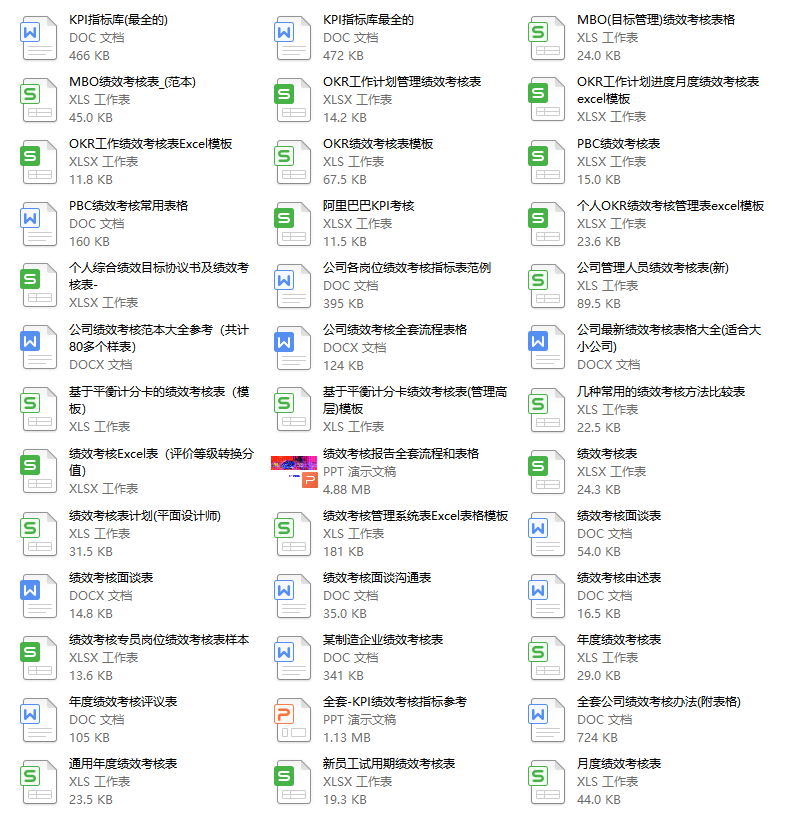This screenshot has width=793, height=817.
Task: Select file name "年度绩效考核评议表"
Action: (123, 702)
